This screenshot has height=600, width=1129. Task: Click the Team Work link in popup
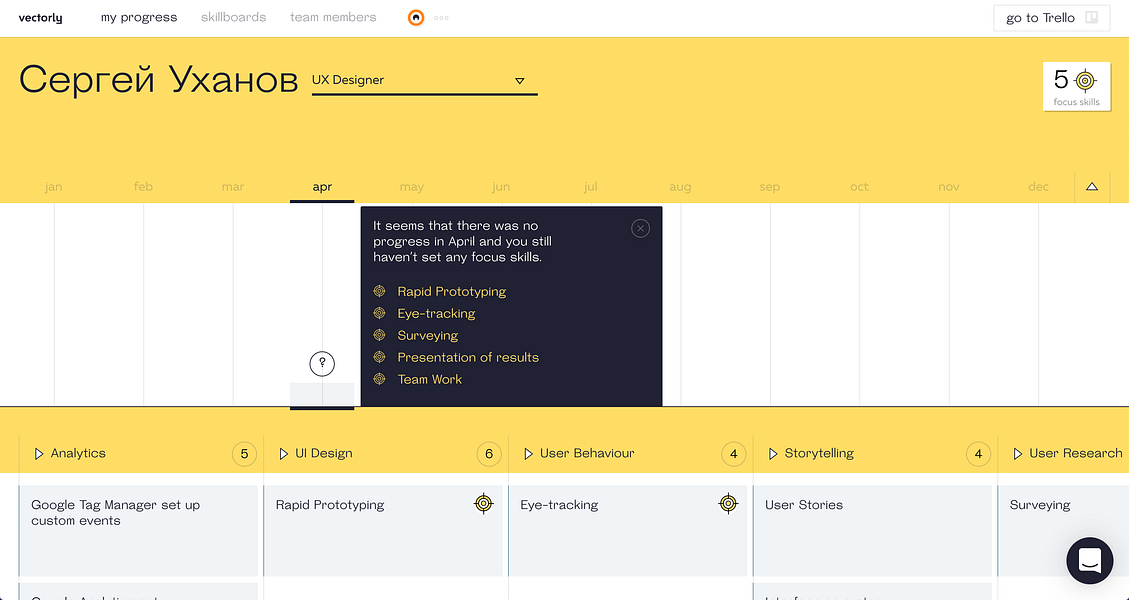[x=430, y=379]
